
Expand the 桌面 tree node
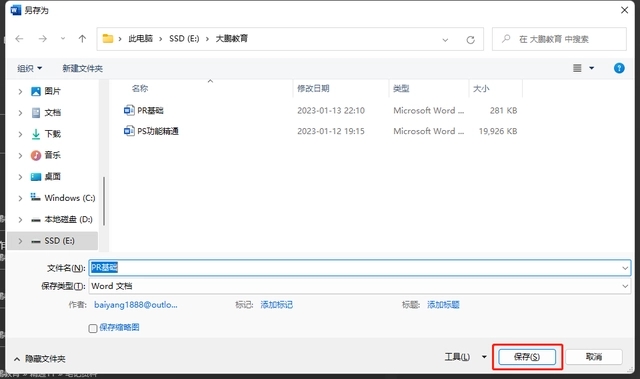[x=20, y=177]
